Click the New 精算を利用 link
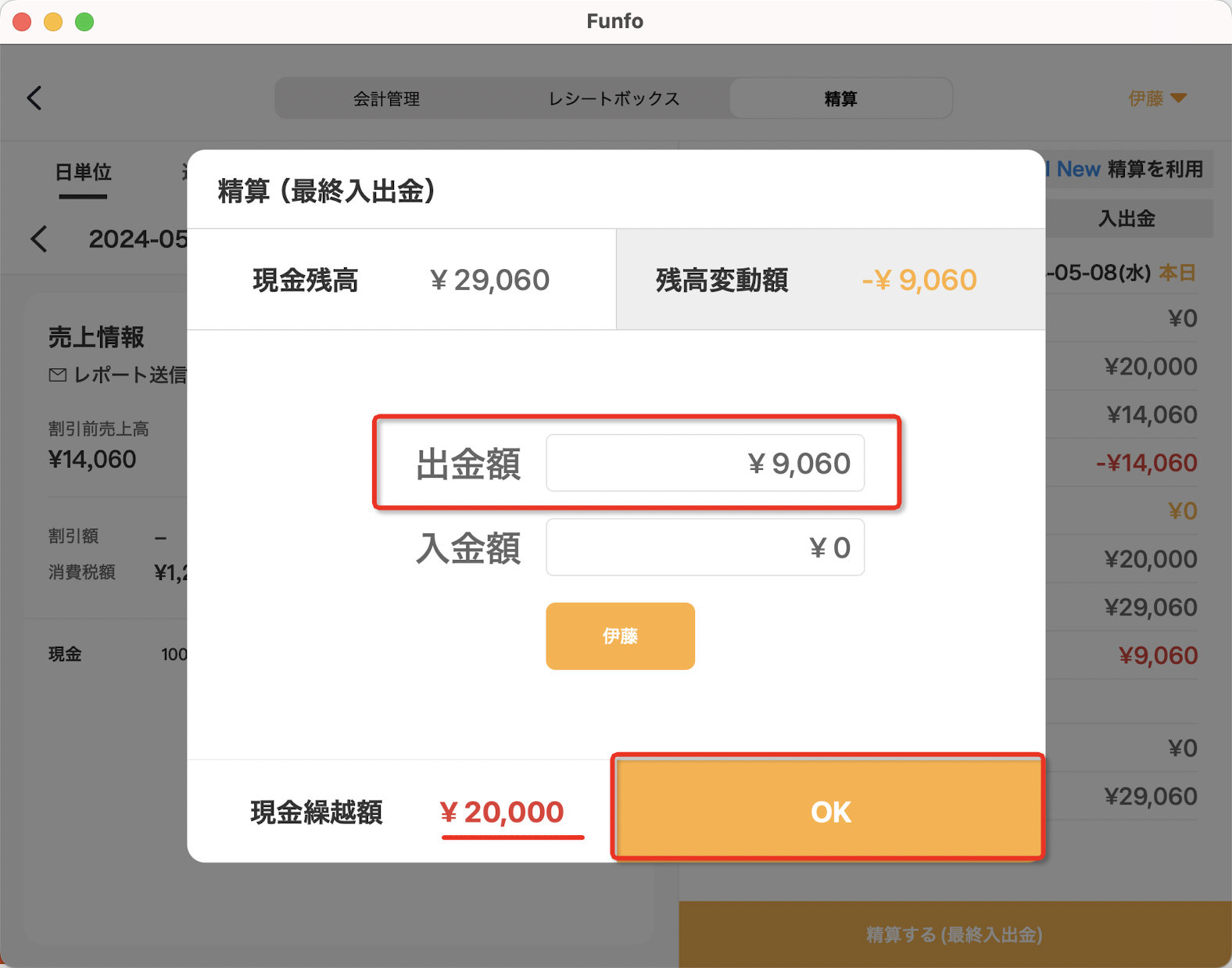This screenshot has height=968, width=1232. [x=1130, y=169]
